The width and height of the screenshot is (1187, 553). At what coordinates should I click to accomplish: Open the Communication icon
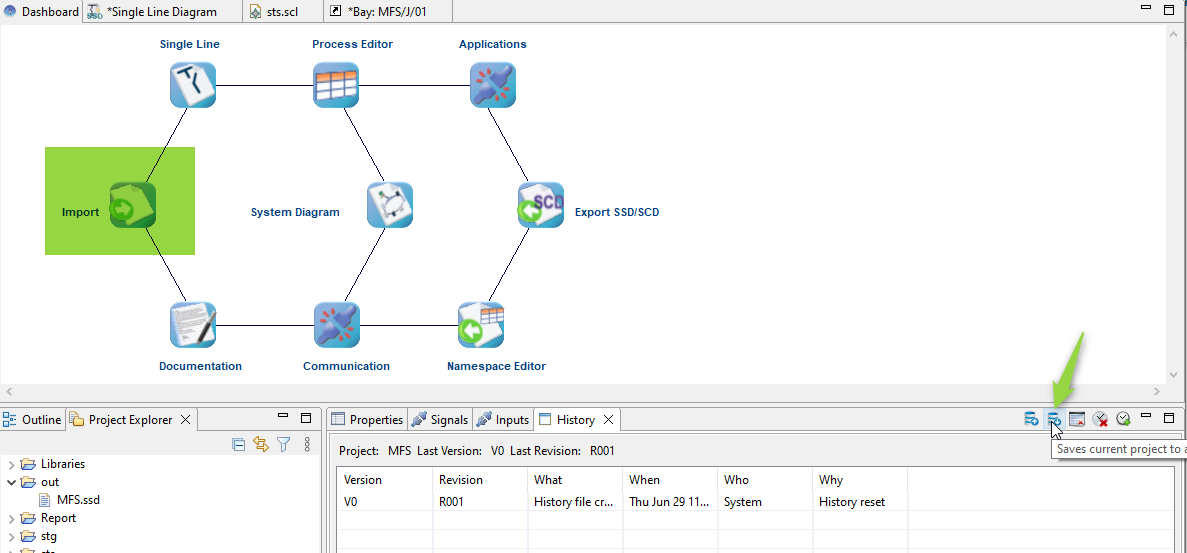335,325
